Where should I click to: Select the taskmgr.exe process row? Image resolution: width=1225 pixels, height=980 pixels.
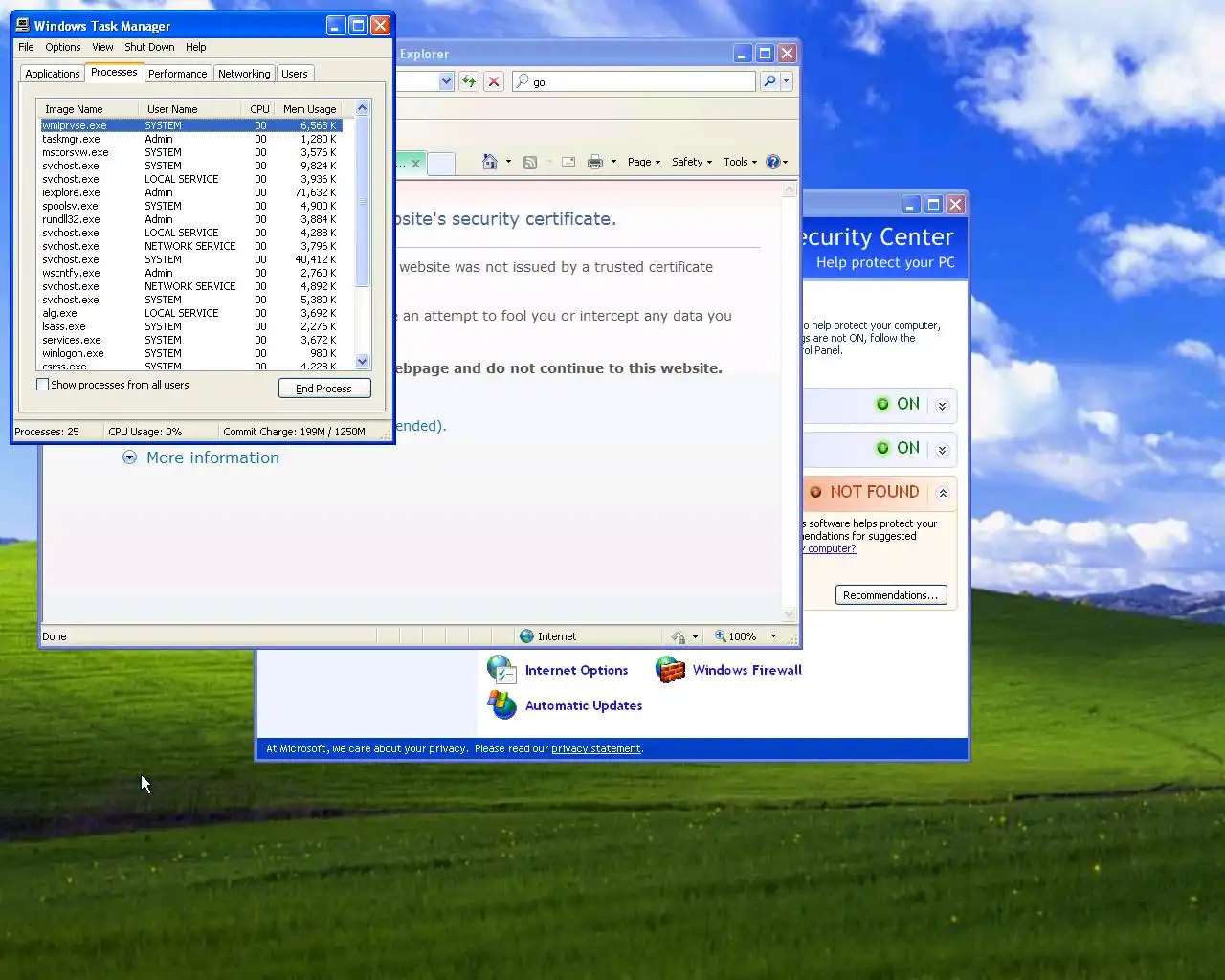[190, 139]
